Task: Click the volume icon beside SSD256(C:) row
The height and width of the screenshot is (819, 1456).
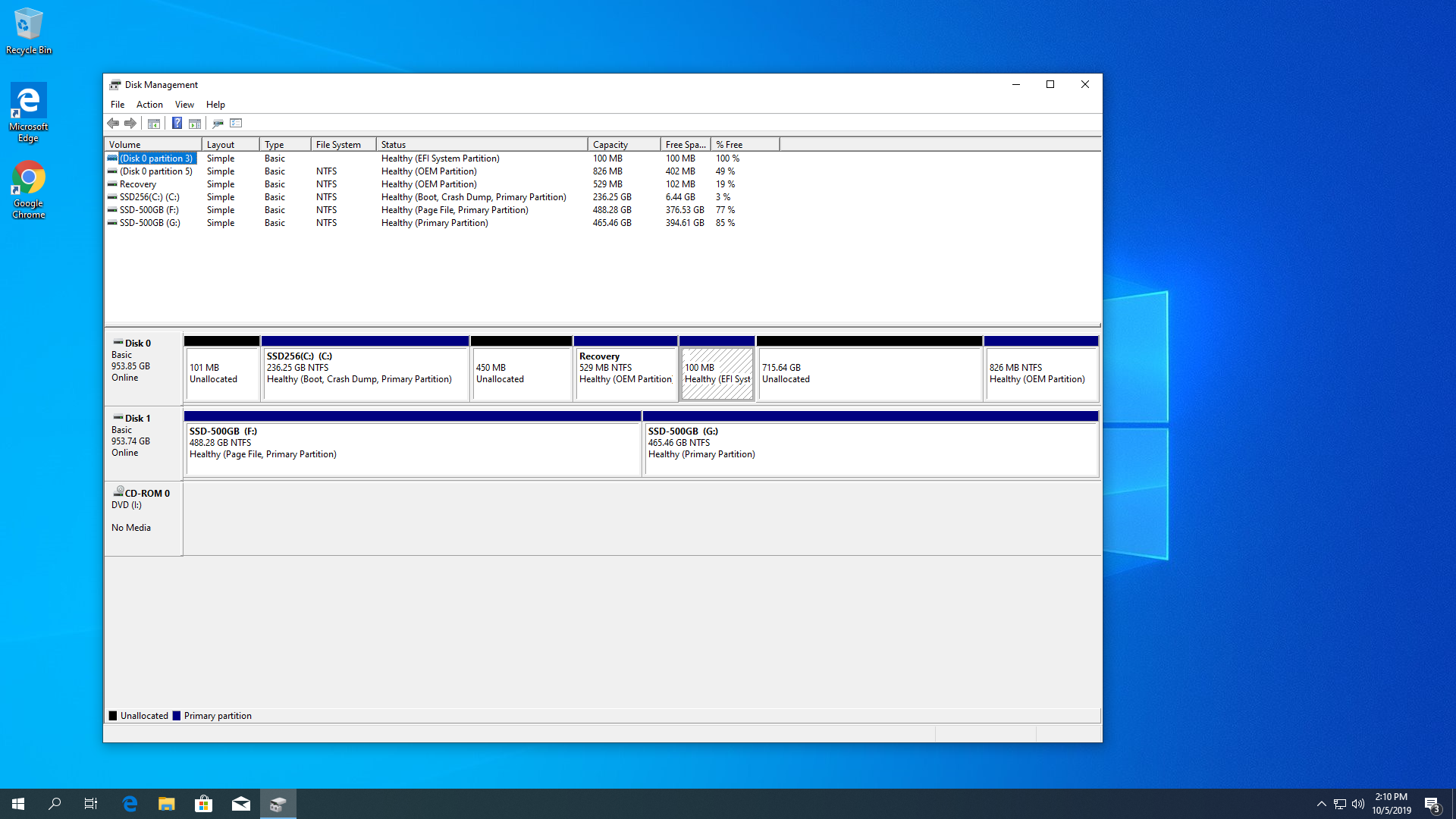Action: click(112, 197)
